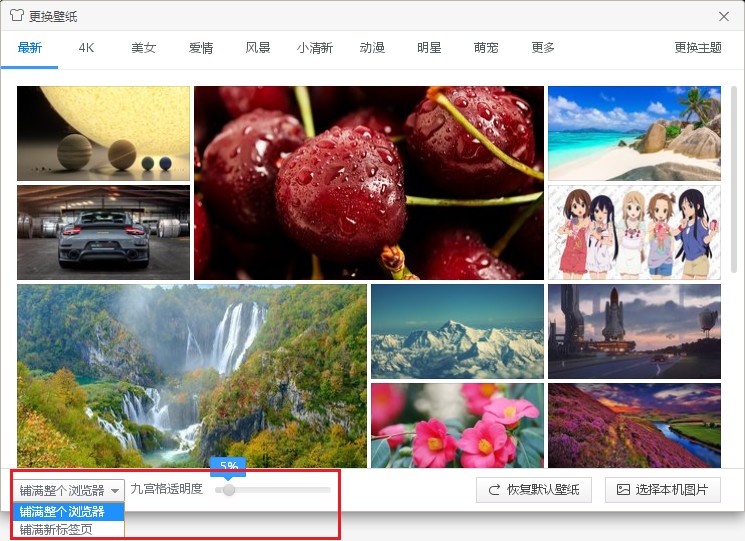Screen dimensions: 745x541
Task: Choose the tropical beach wallpaper
Action: [x=634, y=133]
